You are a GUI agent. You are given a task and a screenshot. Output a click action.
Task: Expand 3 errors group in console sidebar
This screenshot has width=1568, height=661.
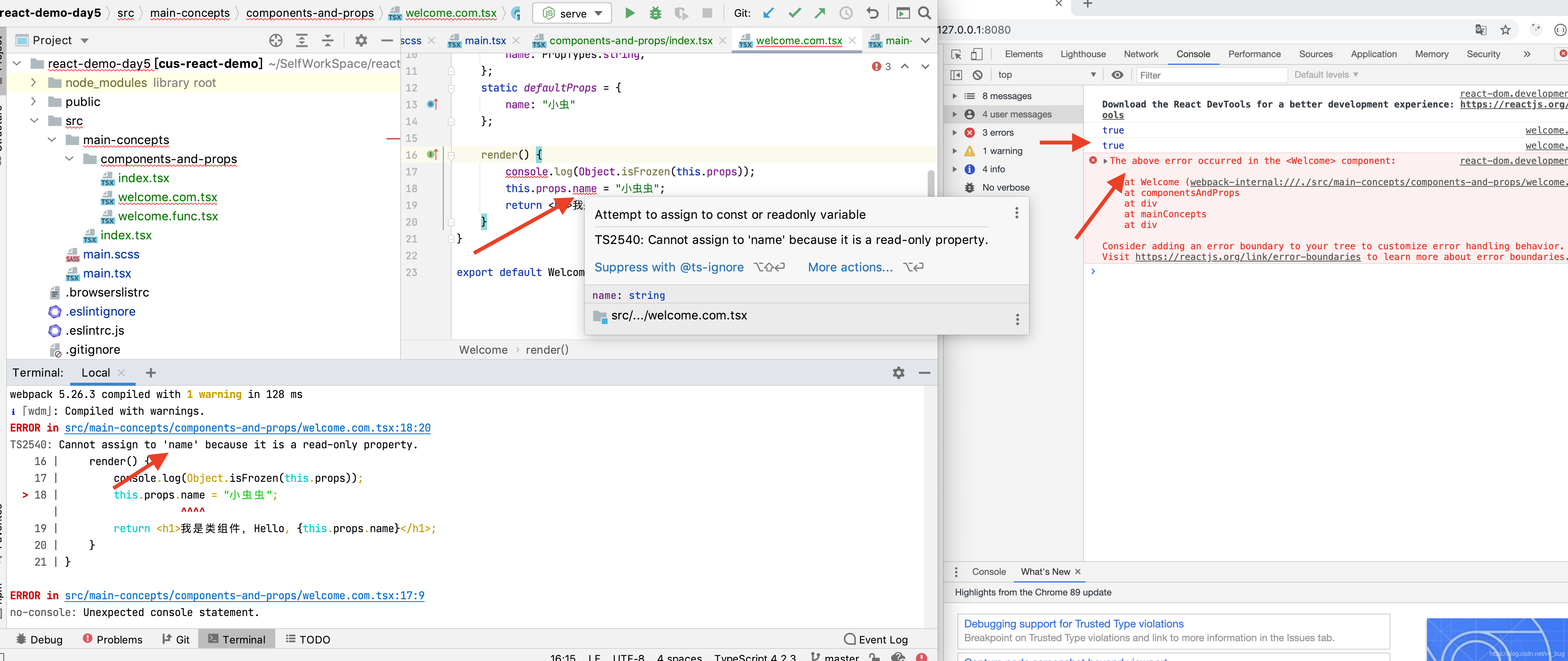(954, 133)
